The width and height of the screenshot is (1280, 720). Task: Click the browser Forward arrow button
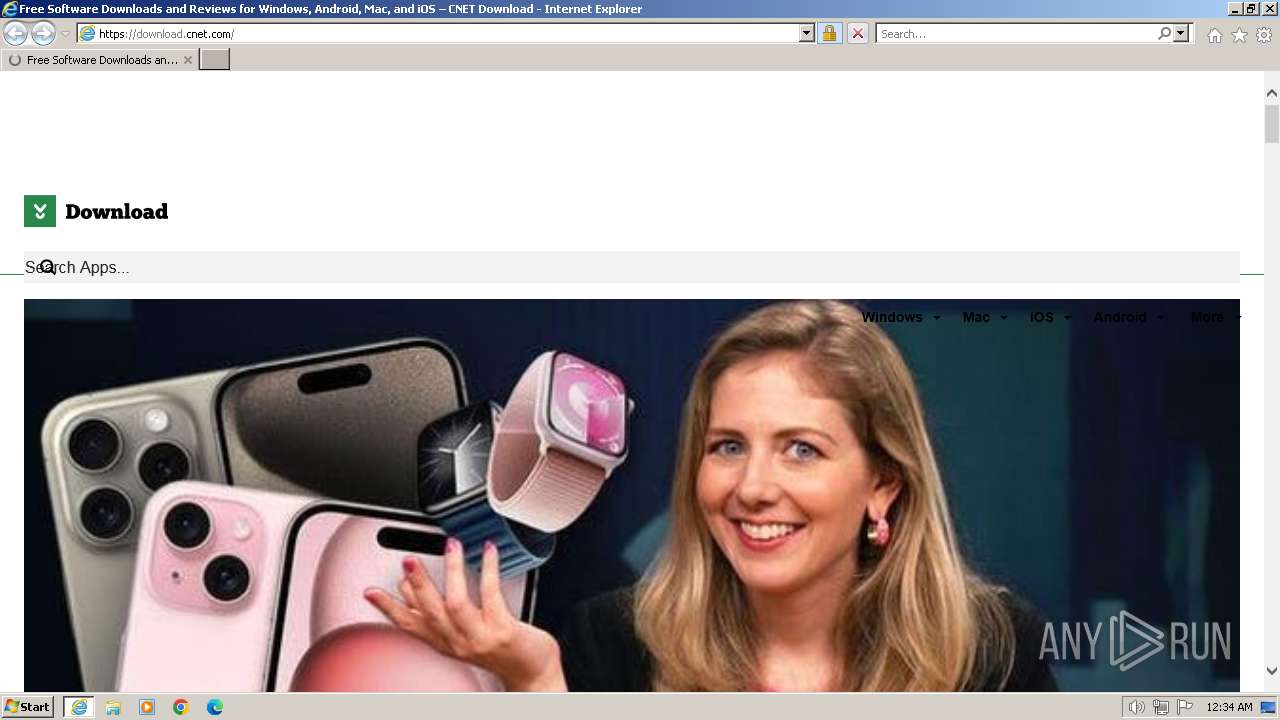[43, 34]
